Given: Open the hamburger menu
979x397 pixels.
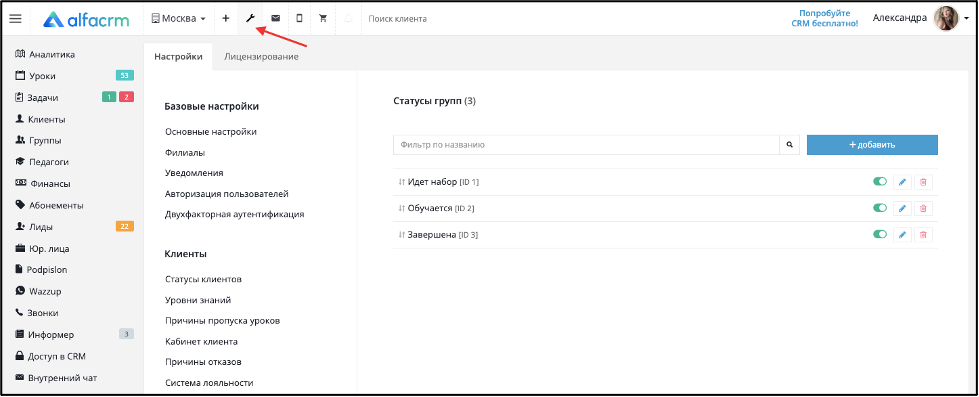Looking at the screenshot, I should tap(15, 19).
